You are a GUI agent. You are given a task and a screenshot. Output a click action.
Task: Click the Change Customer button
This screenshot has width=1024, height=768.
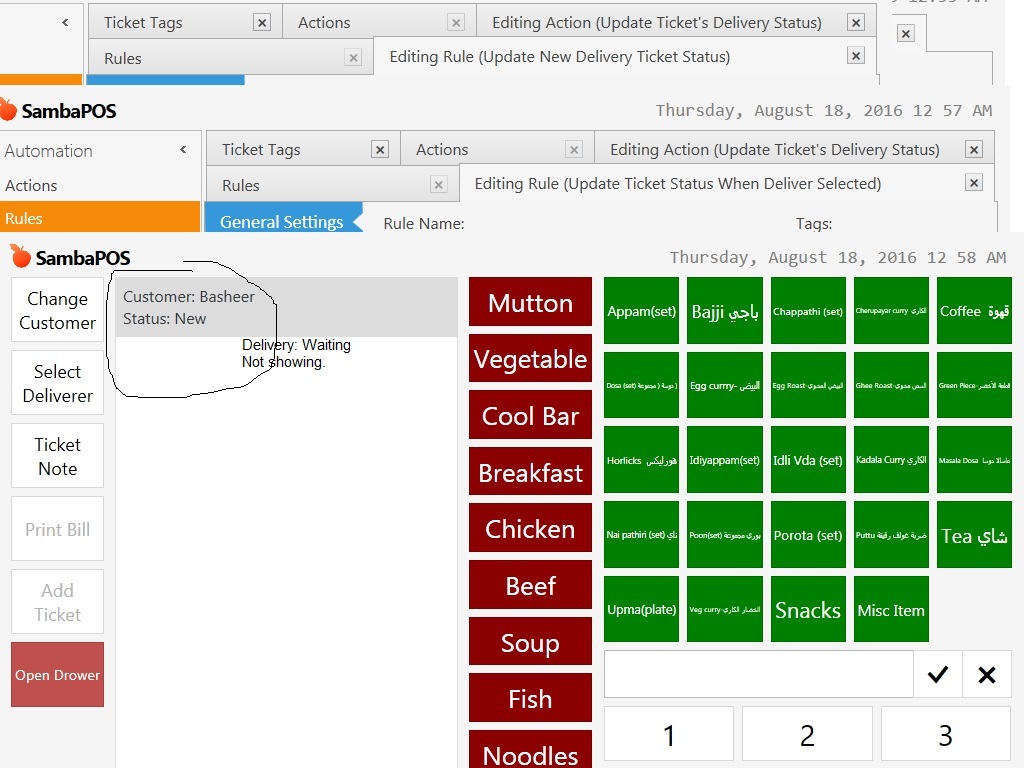(57, 310)
